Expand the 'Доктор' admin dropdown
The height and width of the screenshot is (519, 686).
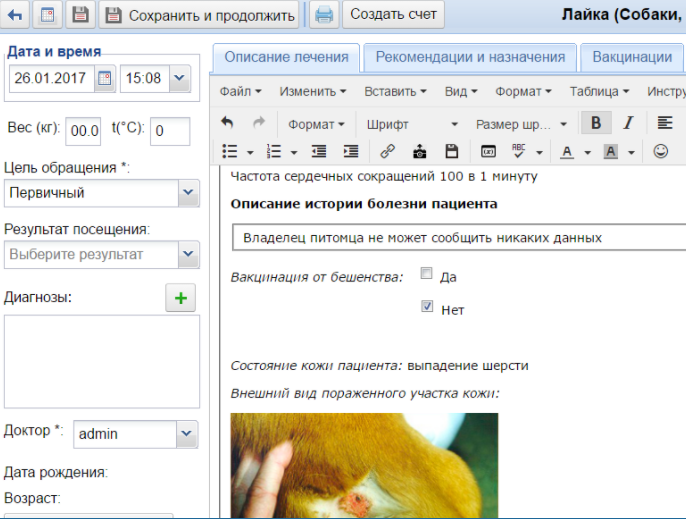pos(187,433)
